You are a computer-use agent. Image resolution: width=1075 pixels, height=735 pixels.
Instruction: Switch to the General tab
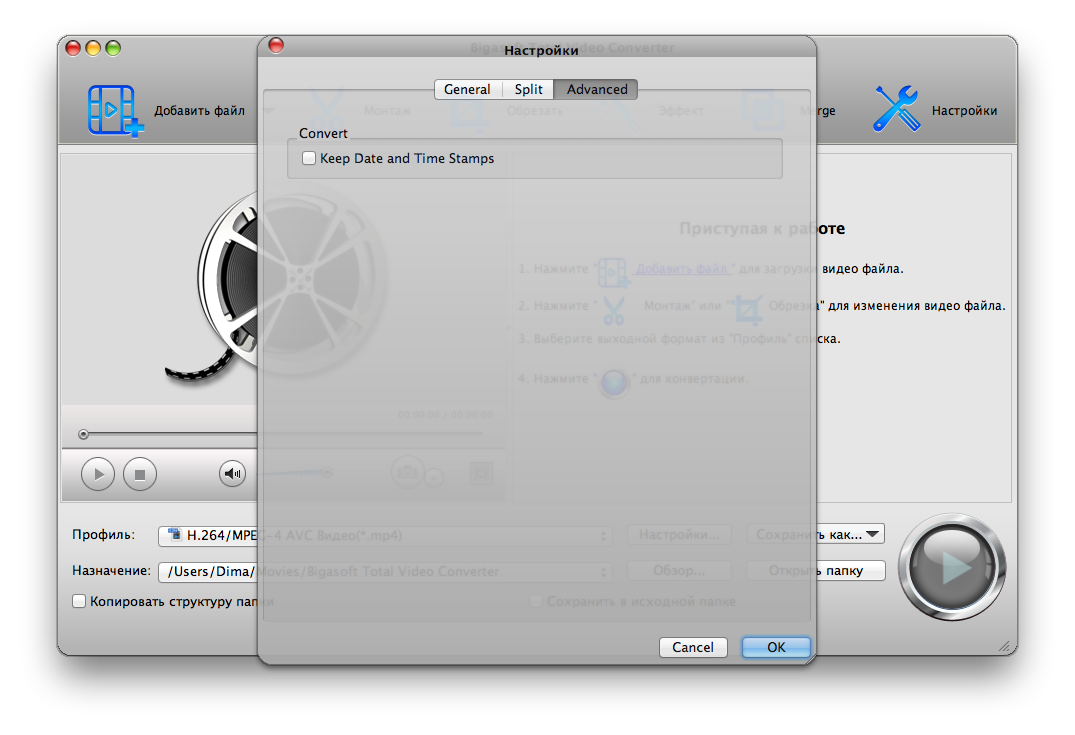pyautogui.click(x=467, y=89)
